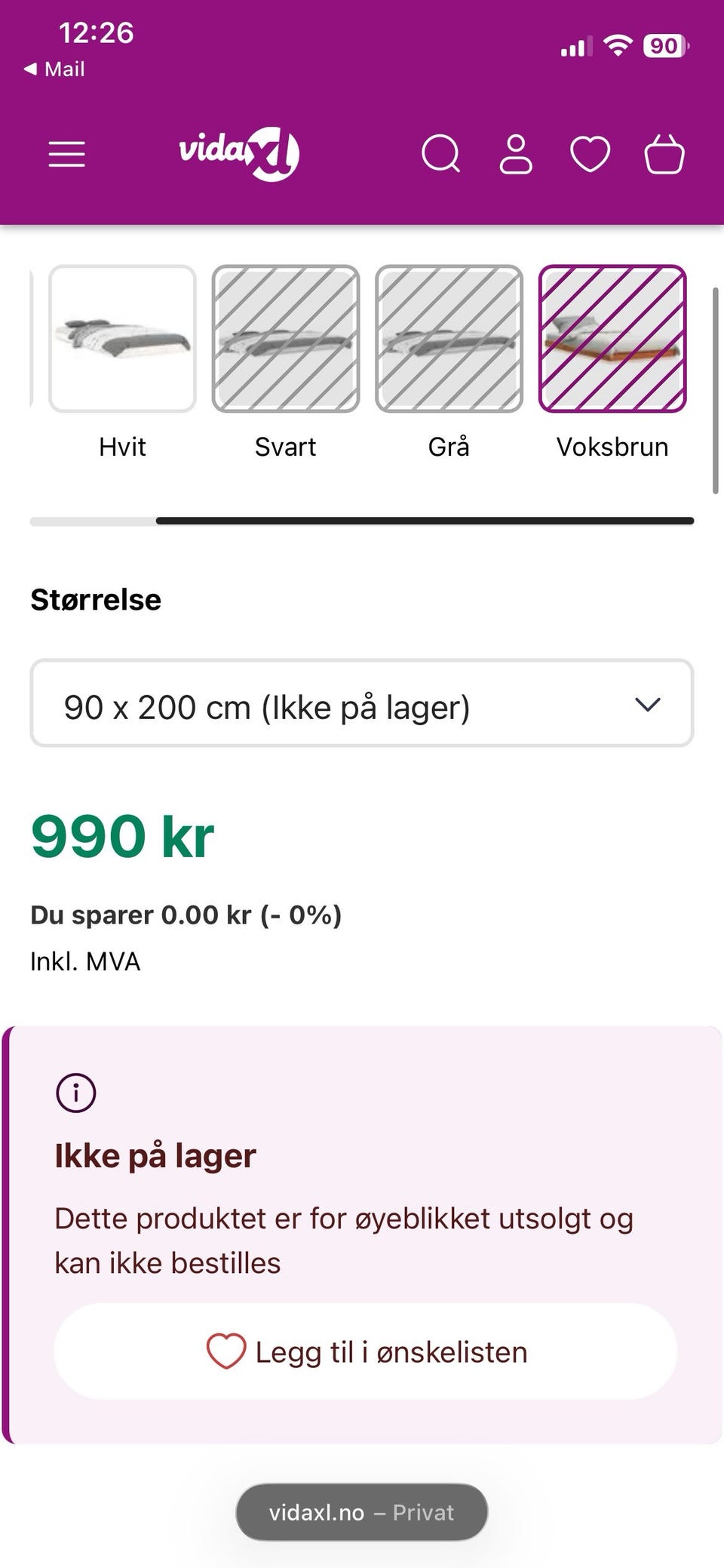
Task: Select the Grå color option
Action: (x=449, y=339)
